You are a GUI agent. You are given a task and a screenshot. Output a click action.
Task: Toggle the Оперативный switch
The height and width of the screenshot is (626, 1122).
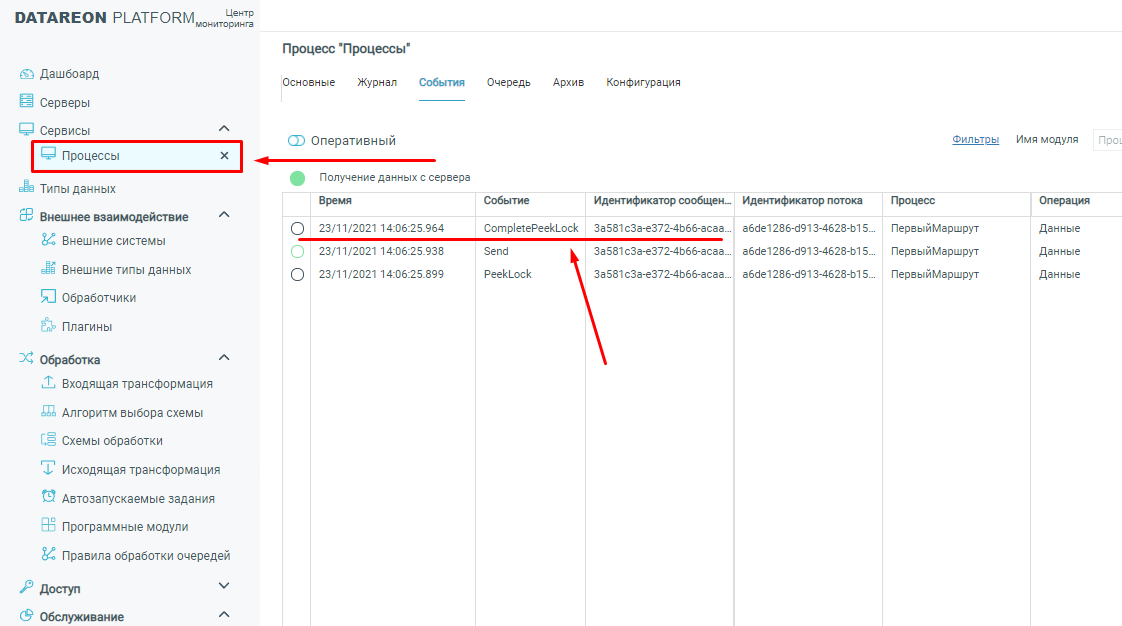[296, 141]
